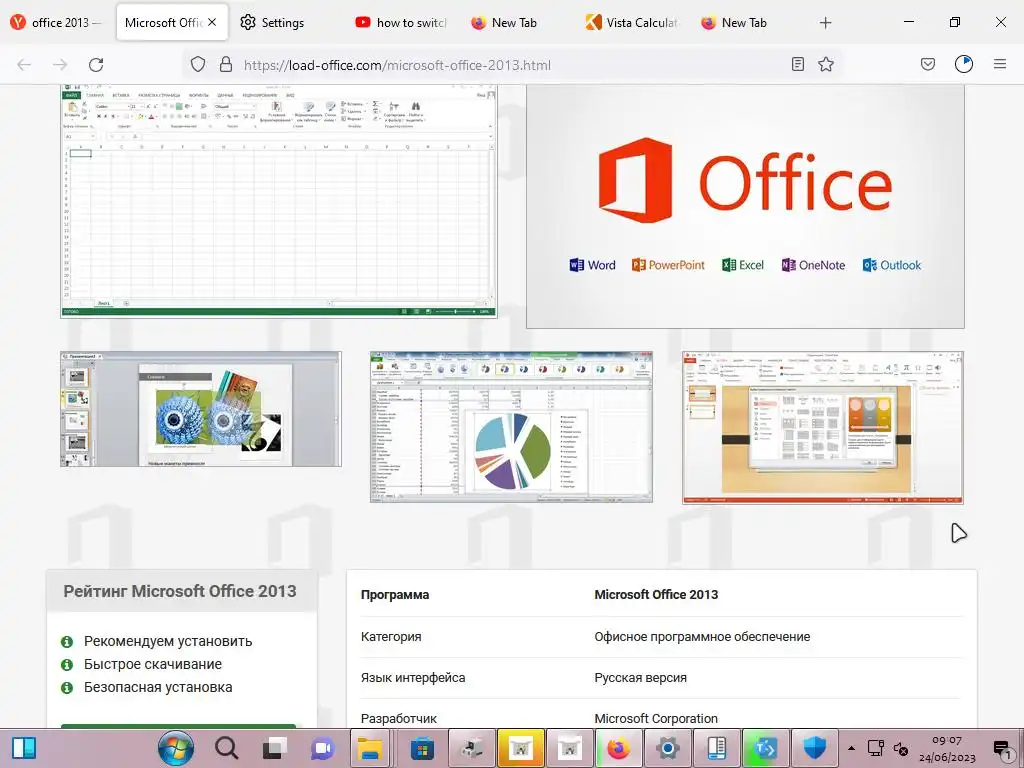This screenshot has height=768, width=1024.
Task: Open the PowerPoint templates dialog thumbnail
Action: pyautogui.click(x=823, y=428)
